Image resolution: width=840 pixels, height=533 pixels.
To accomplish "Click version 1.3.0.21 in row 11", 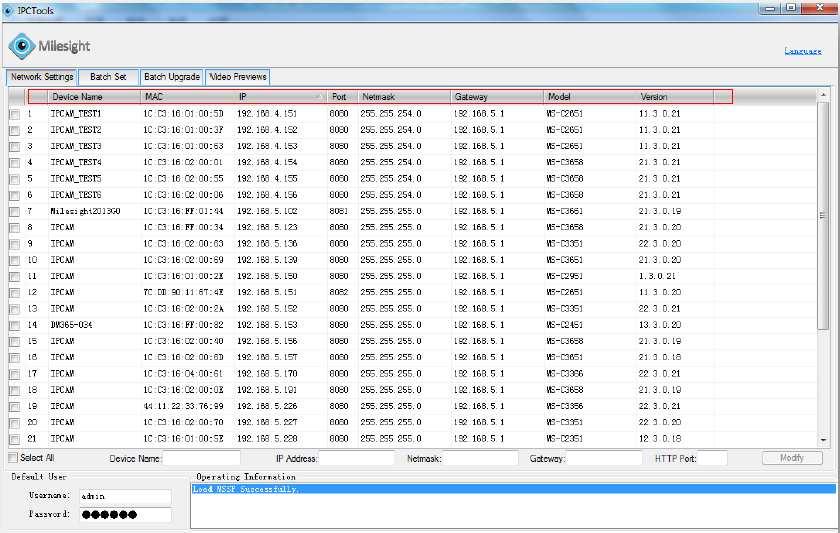I will tap(657, 276).
